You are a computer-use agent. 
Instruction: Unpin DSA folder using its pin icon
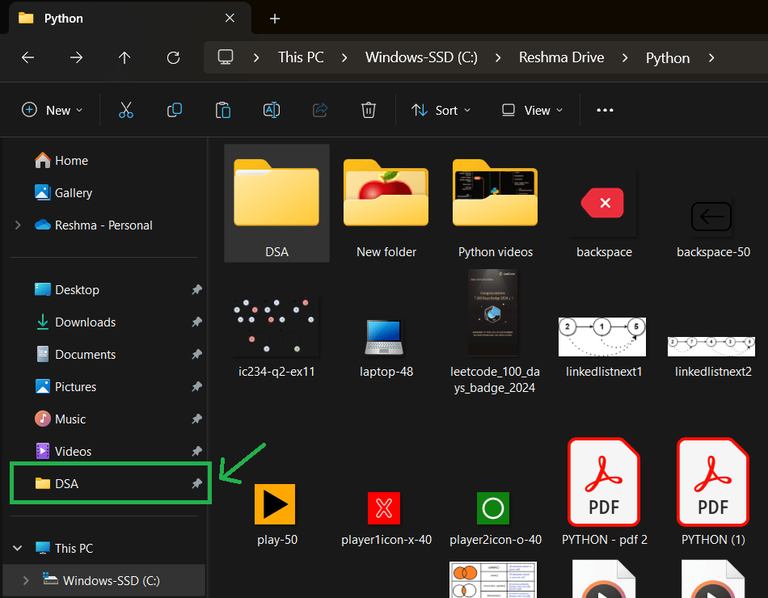click(197, 484)
